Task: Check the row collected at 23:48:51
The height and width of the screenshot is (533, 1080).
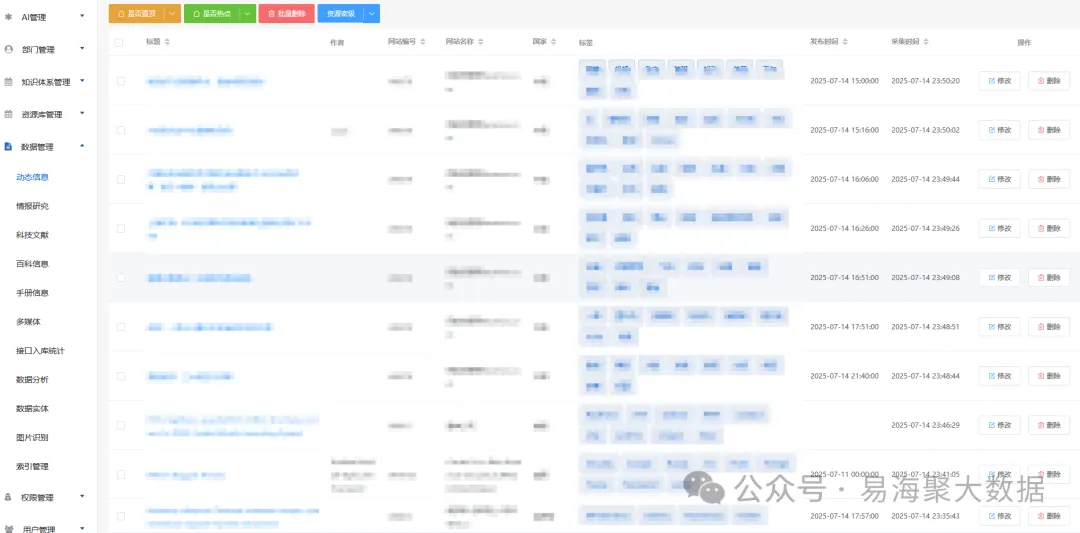Action: pos(121,326)
